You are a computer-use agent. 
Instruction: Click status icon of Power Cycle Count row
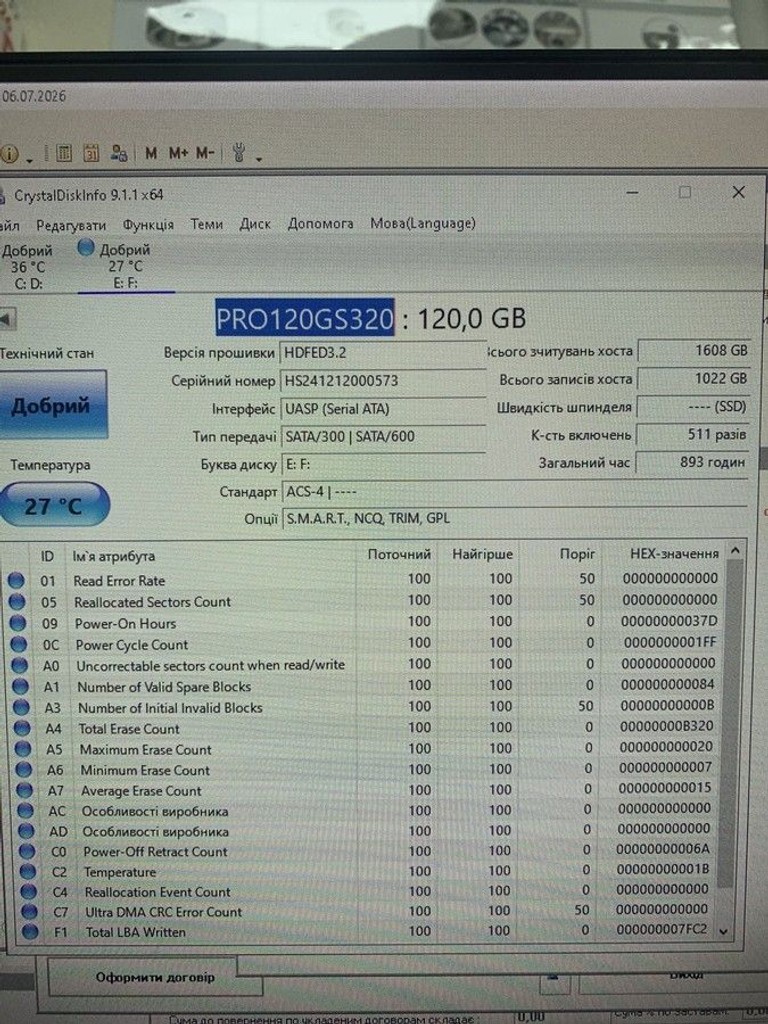coord(18,645)
